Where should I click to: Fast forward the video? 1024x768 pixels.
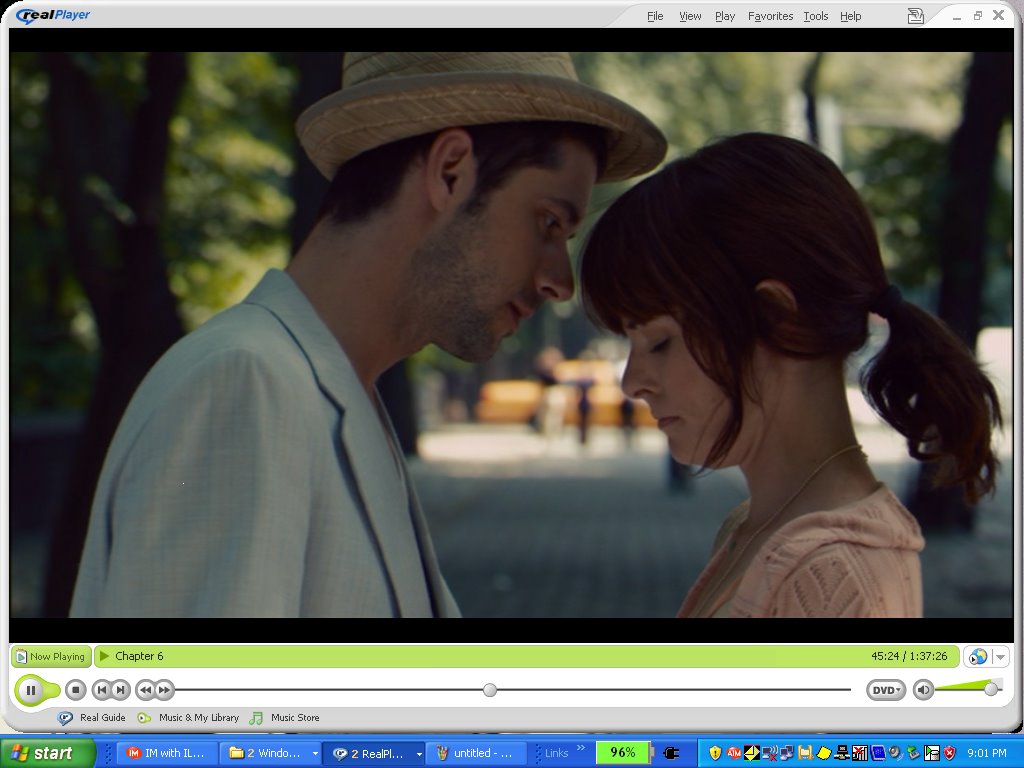[164, 690]
